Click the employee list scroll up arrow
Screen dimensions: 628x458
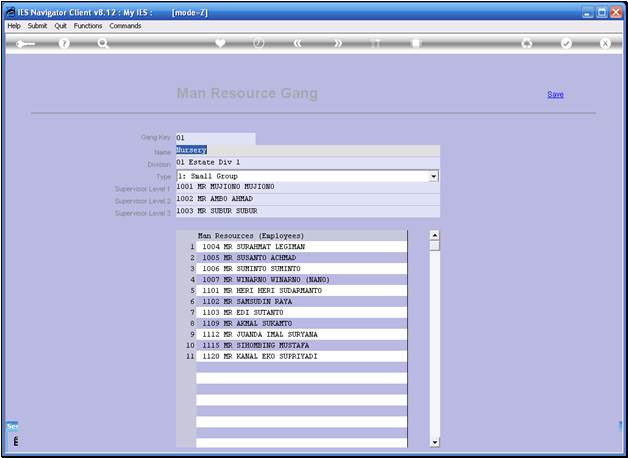[x=435, y=235]
